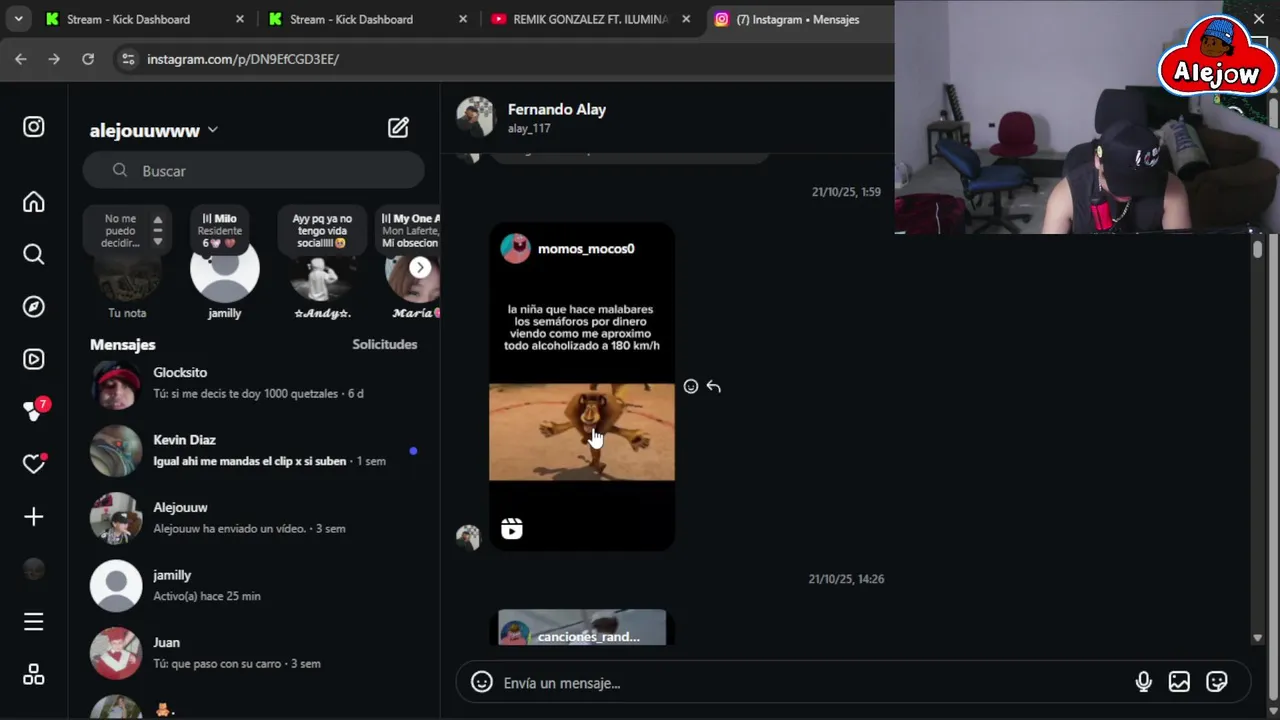Expand alejouuwww account switcher

pyautogui.click(x=154, y=131)
